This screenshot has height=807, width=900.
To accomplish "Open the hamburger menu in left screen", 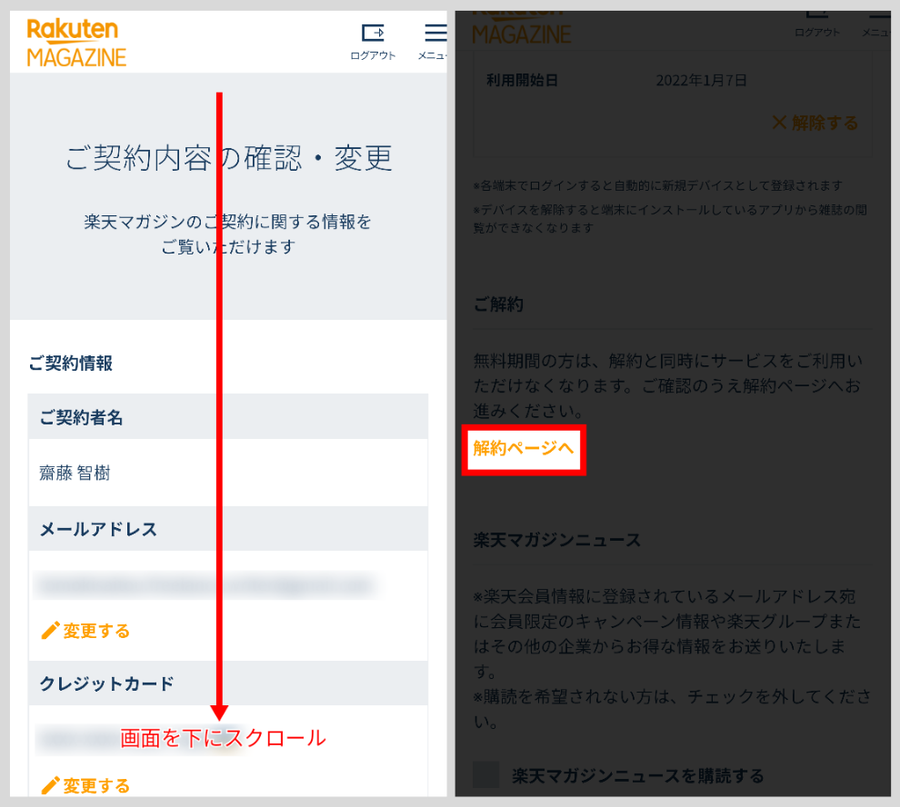I will 435,33.
